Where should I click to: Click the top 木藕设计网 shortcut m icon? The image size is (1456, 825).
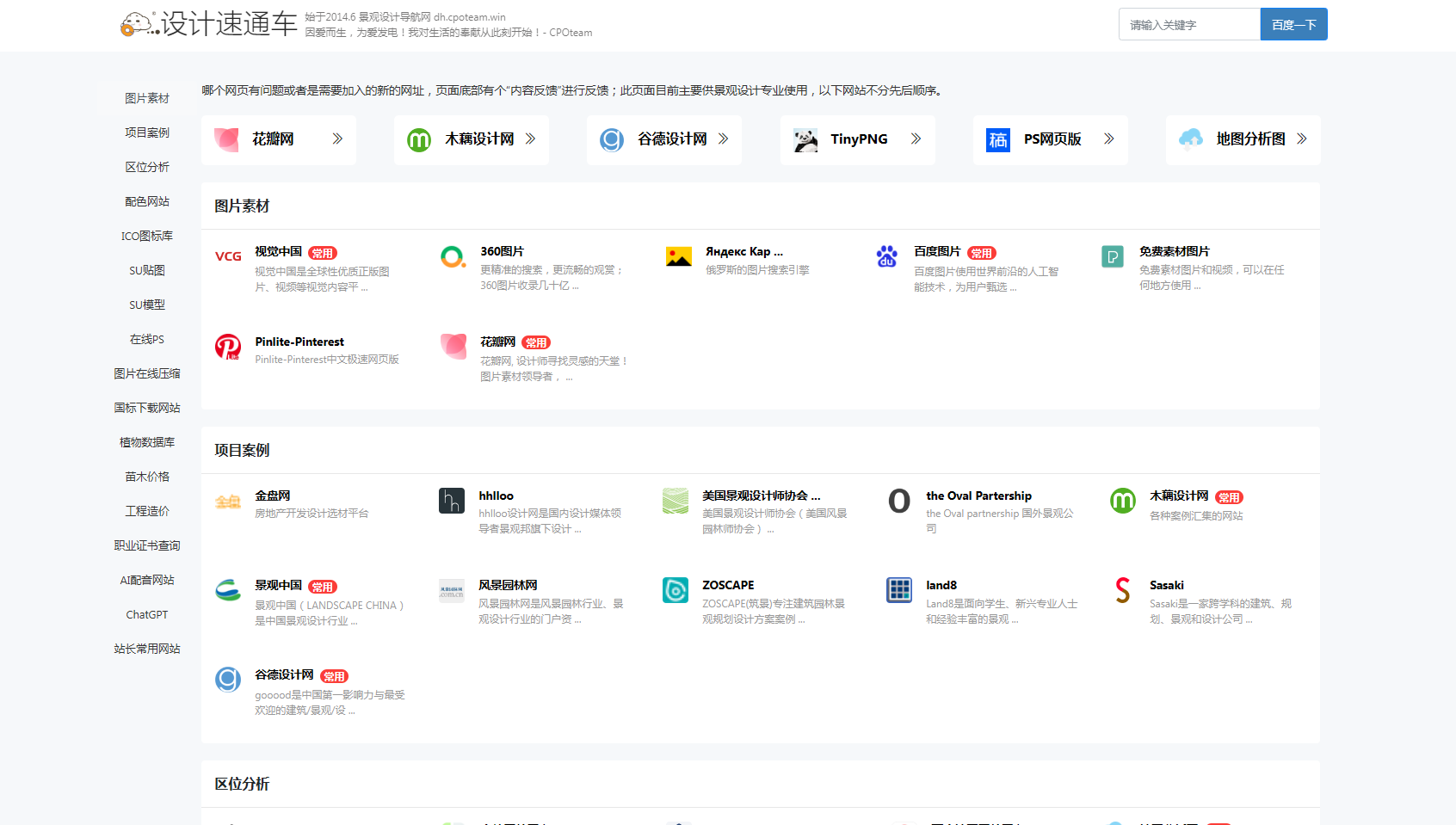point(419,139)
